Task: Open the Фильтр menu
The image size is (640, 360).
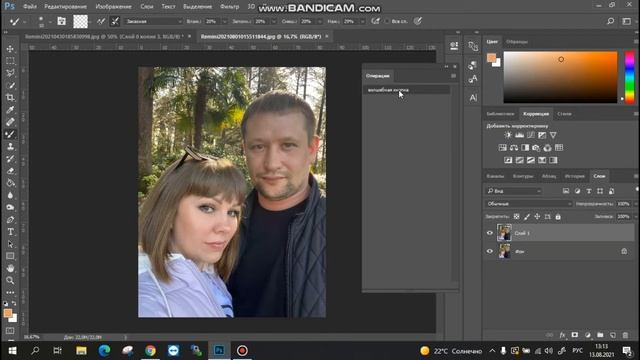Action: pyautogui.click(x=229, y=7)
